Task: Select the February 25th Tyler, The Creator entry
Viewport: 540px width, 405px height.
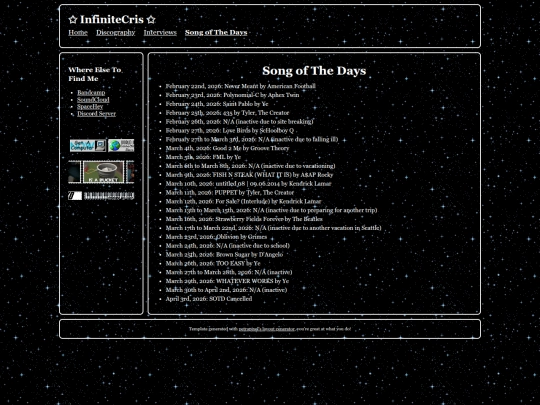Action: (x=227, y=113)
